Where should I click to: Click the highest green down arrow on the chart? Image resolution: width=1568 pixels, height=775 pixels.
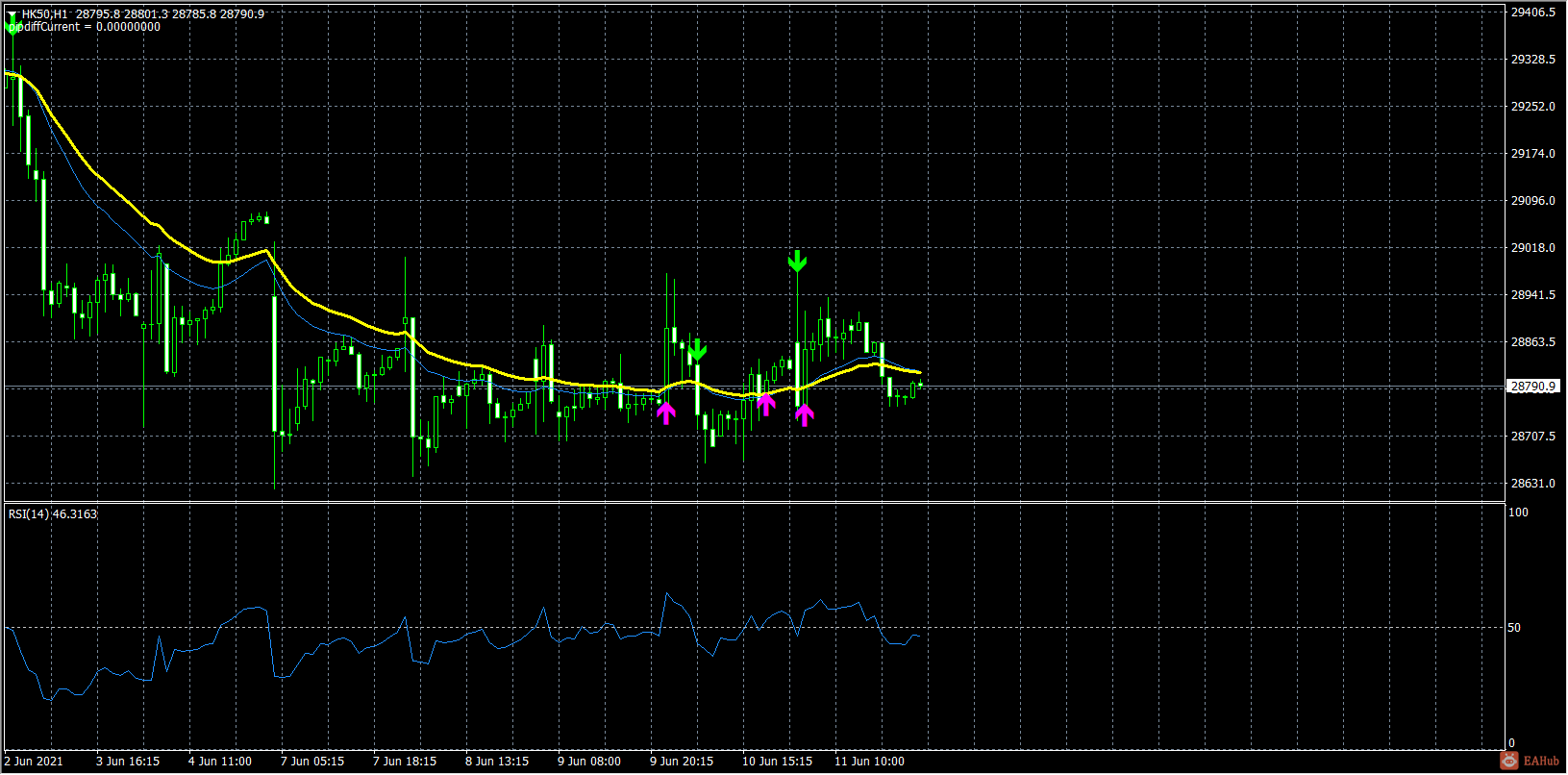797,262
